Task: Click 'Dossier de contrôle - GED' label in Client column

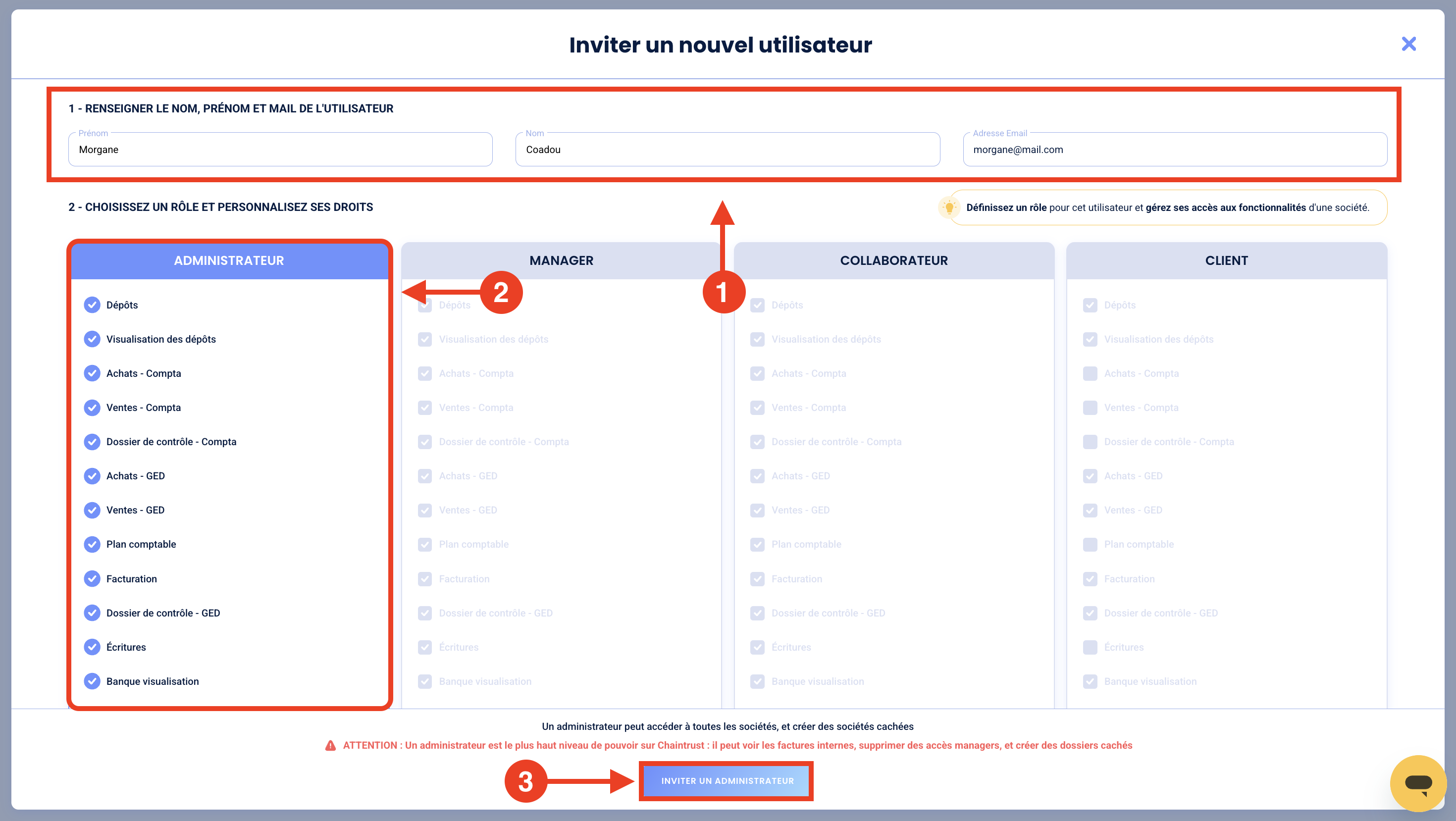Action: [x=1161, y=613]
